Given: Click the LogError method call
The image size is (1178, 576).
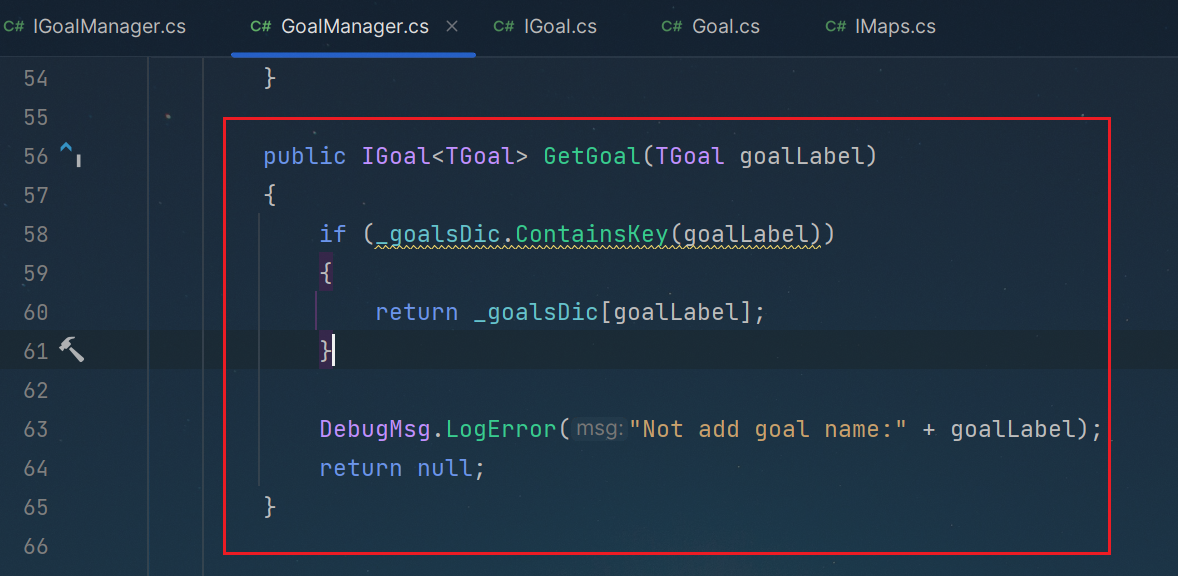Looking at the screenshot, I should click(x=502, y=429).
